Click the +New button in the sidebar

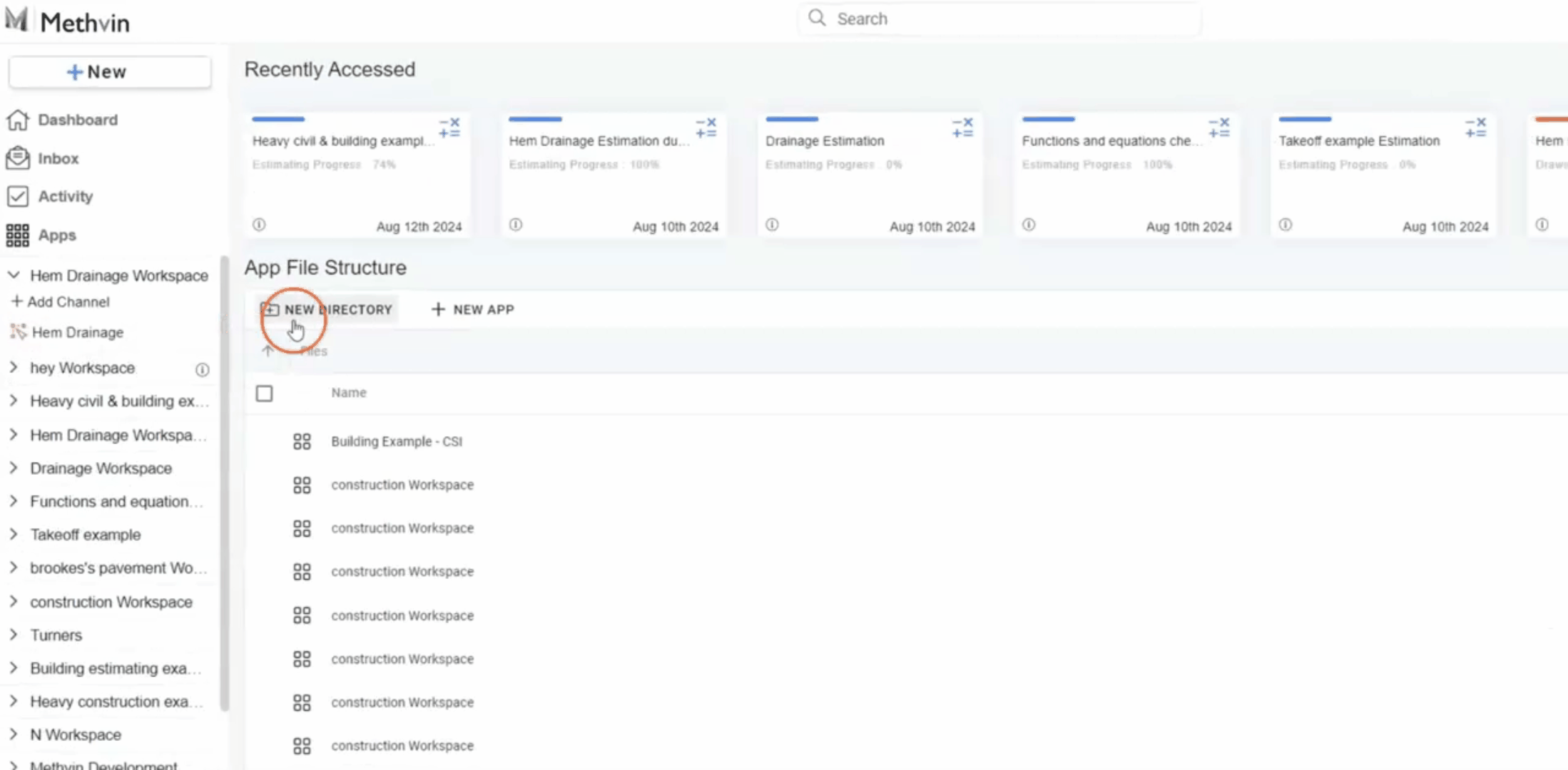click(x=110, y=72)
